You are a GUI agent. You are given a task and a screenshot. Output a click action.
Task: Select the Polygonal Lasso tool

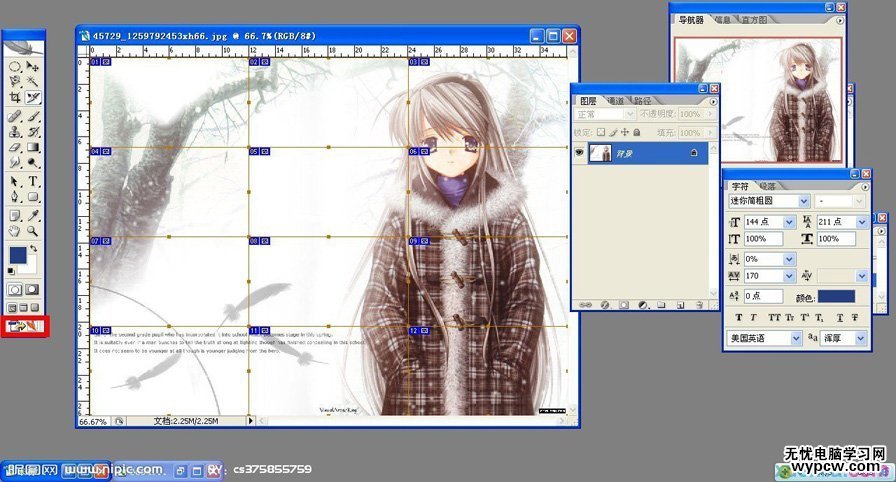click(x=15, y=82)
